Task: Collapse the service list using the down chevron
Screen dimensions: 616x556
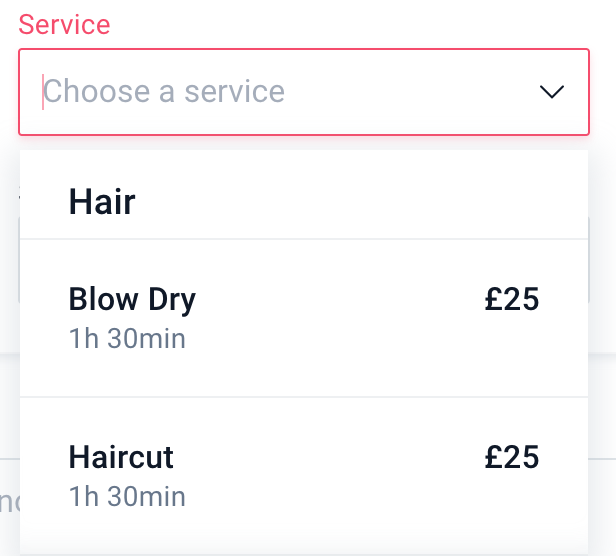Action: pos(551,92)
